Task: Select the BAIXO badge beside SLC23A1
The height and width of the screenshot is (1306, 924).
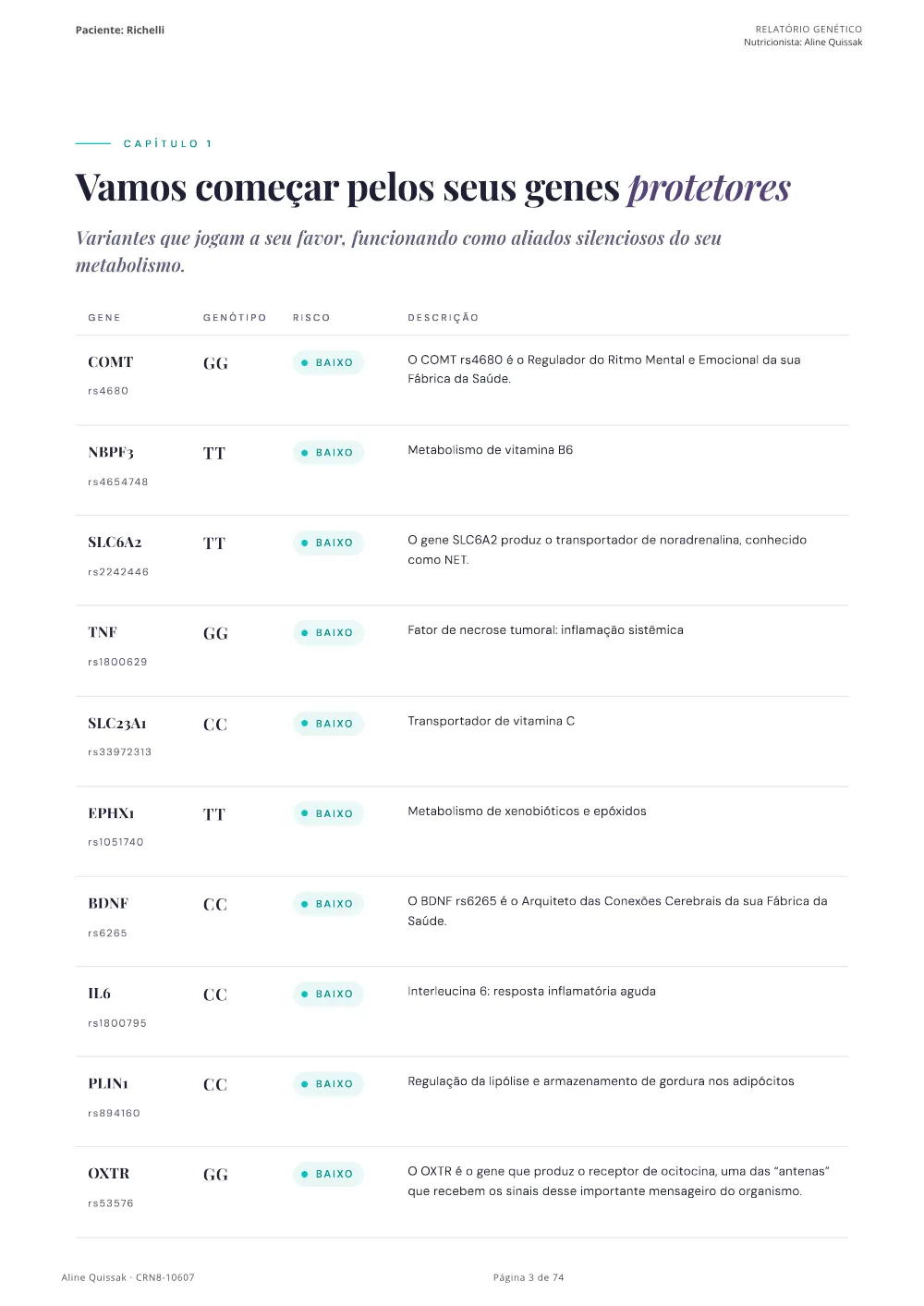Action: click(x=328, y=724)
